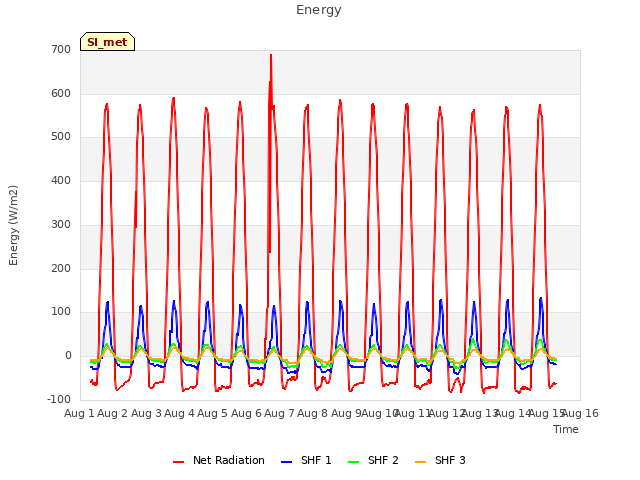Screen dimensions: 640x480
Task: Click the Energy (W/m2) axis label
Action: pyautogui.click(x=13, y=225)
